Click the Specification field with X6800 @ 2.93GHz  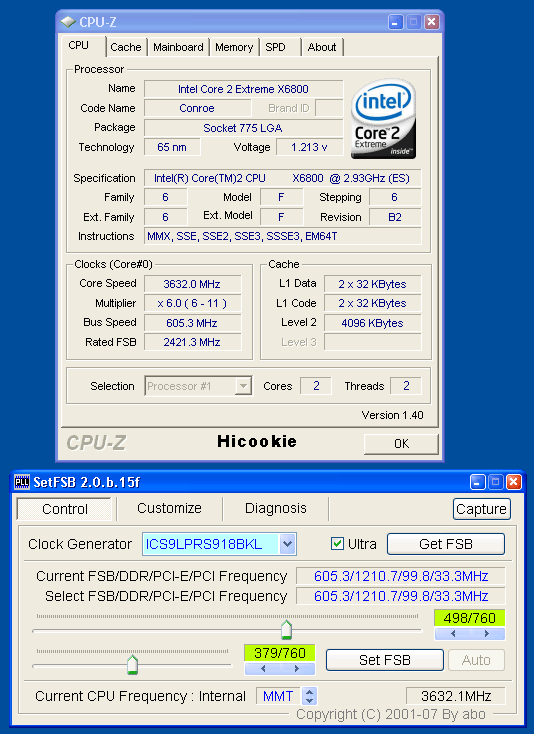282,178
